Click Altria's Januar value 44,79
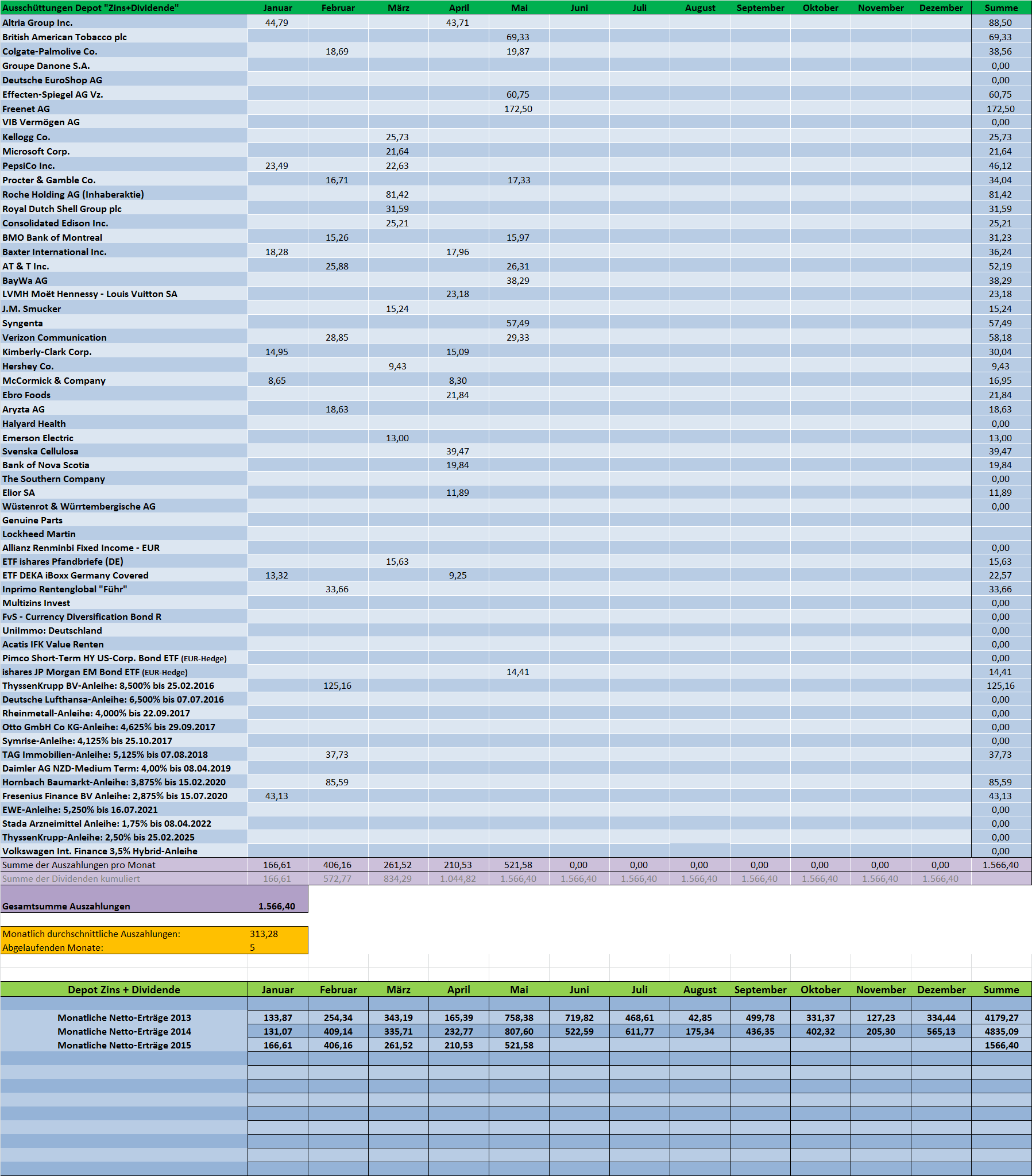Image resolution: width=1032 pixels, height=1176 pixels. pos(277,23)
